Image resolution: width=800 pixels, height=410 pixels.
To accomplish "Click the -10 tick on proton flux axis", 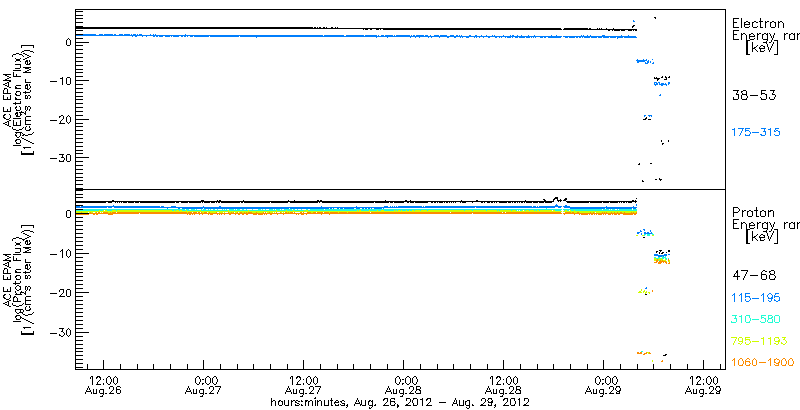I will (x=60, y=253).
